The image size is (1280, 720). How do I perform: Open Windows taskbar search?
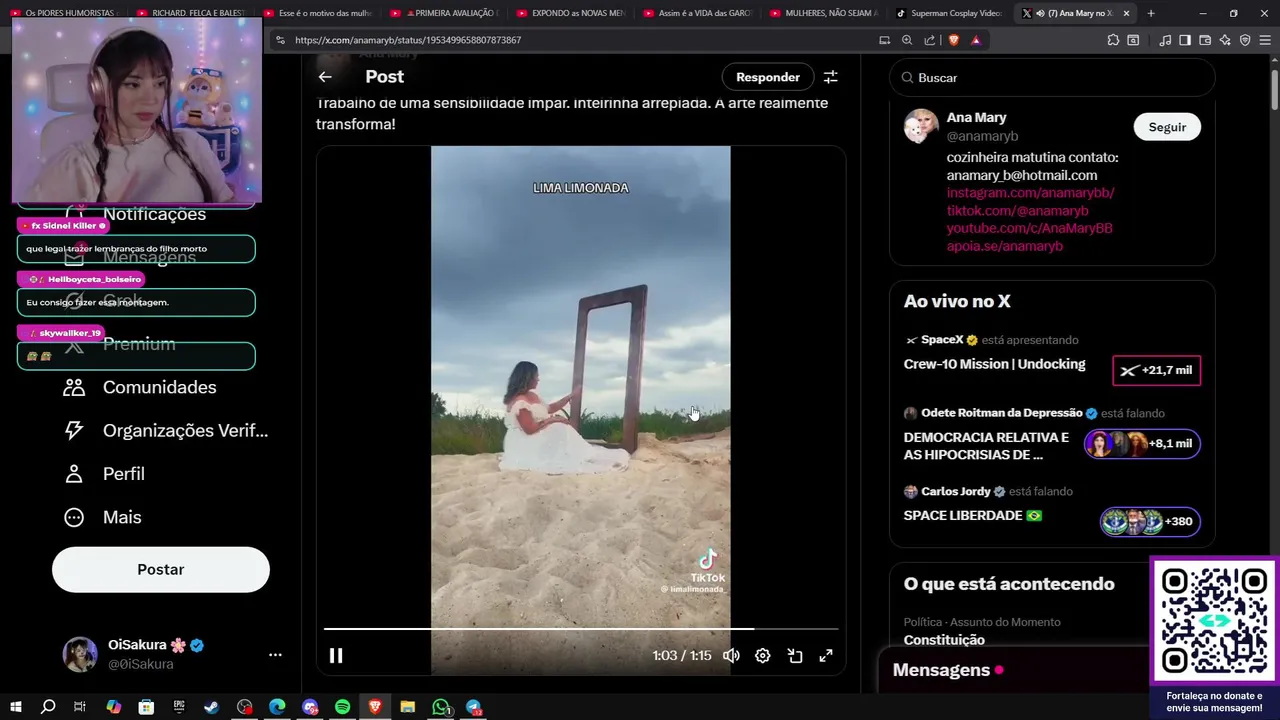click(x=48, y=707)
